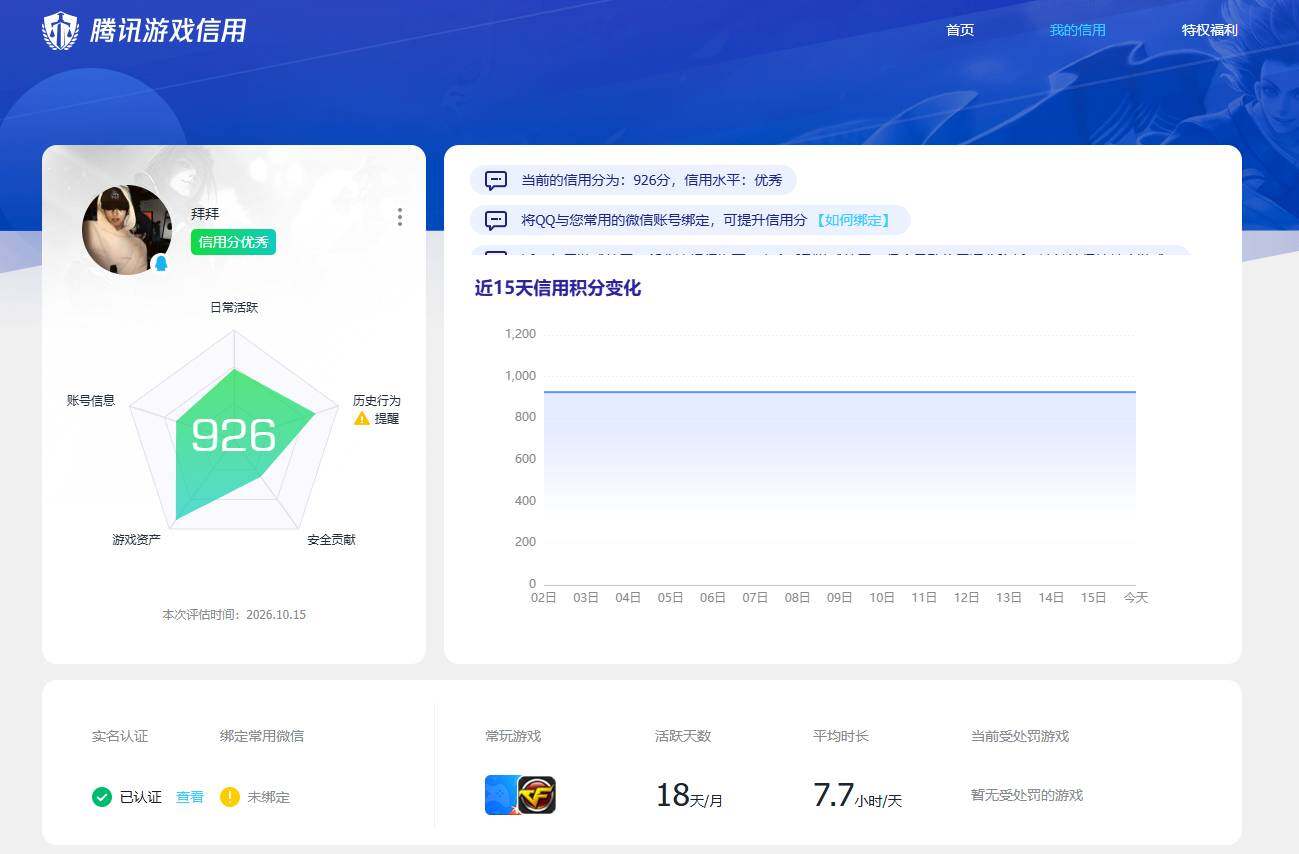The width and height of the screenshot is (1299, 854).
Task: Click the CF CrossFire game icon
Action: (537, 795)
